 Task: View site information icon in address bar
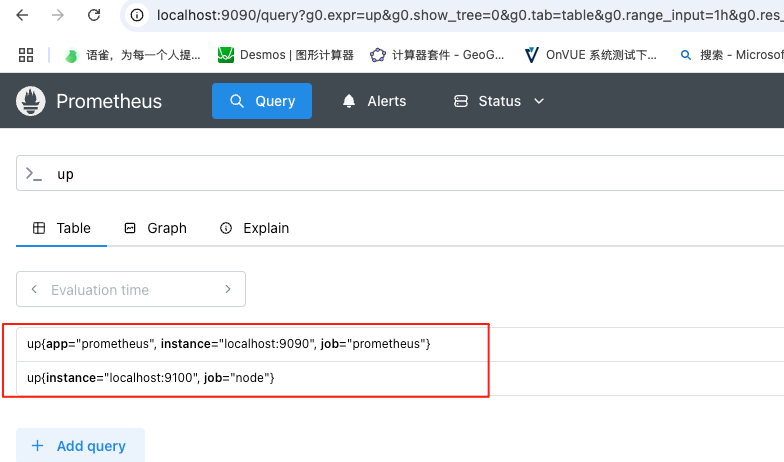click(x=136, y=16)
